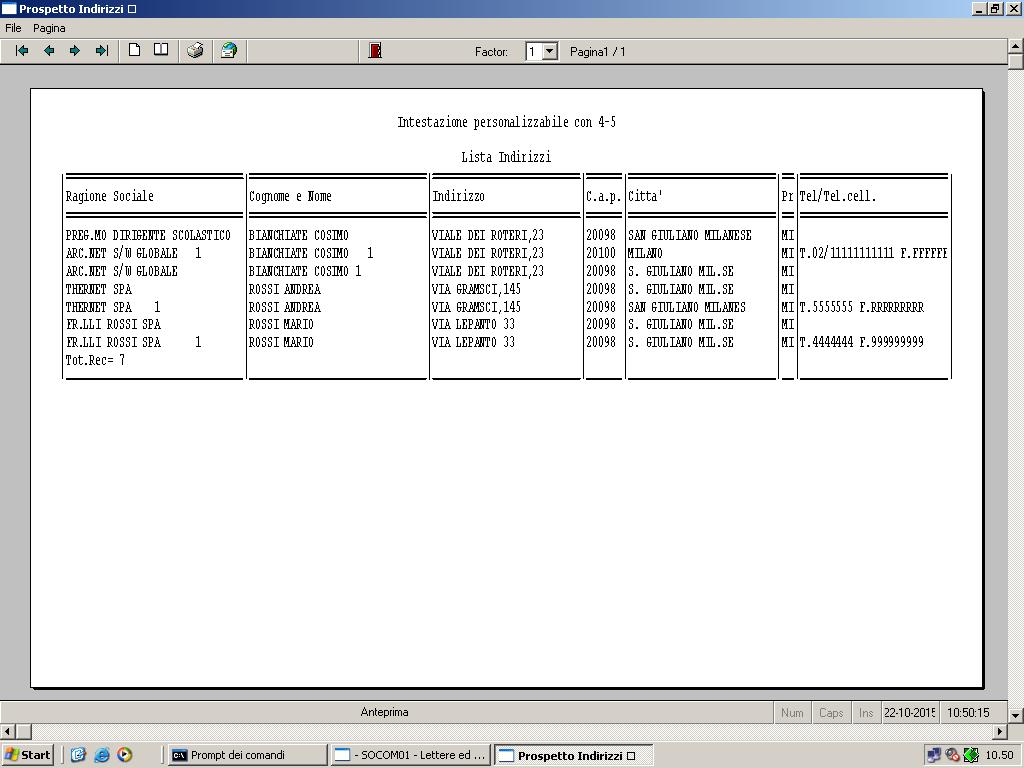1024x768 pixels.
Task: Click phone cell starting T.02/11111111111
Action: (x=874, y=253)
